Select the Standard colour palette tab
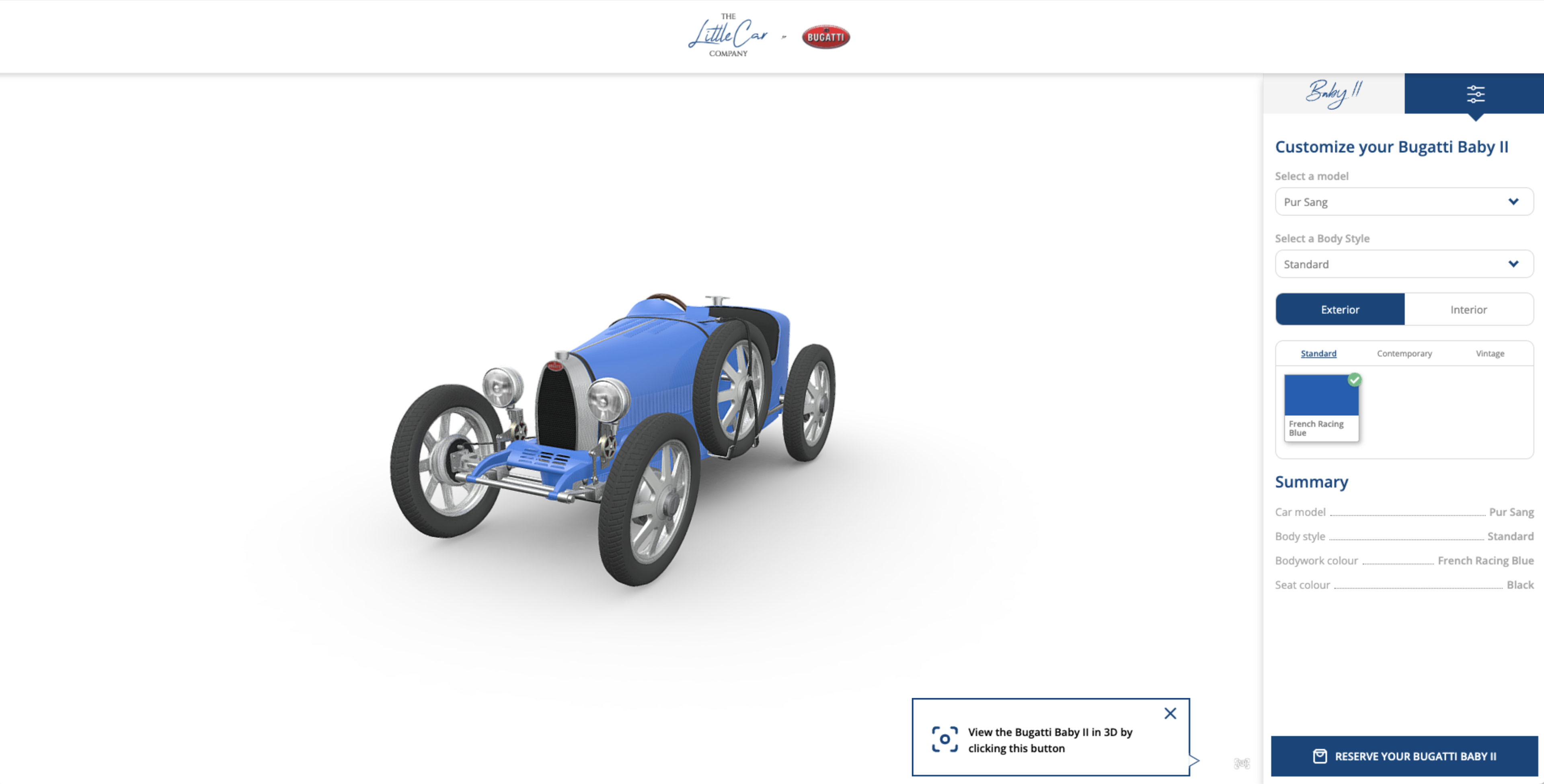Screen dimensions: 1544x784 1318,354
